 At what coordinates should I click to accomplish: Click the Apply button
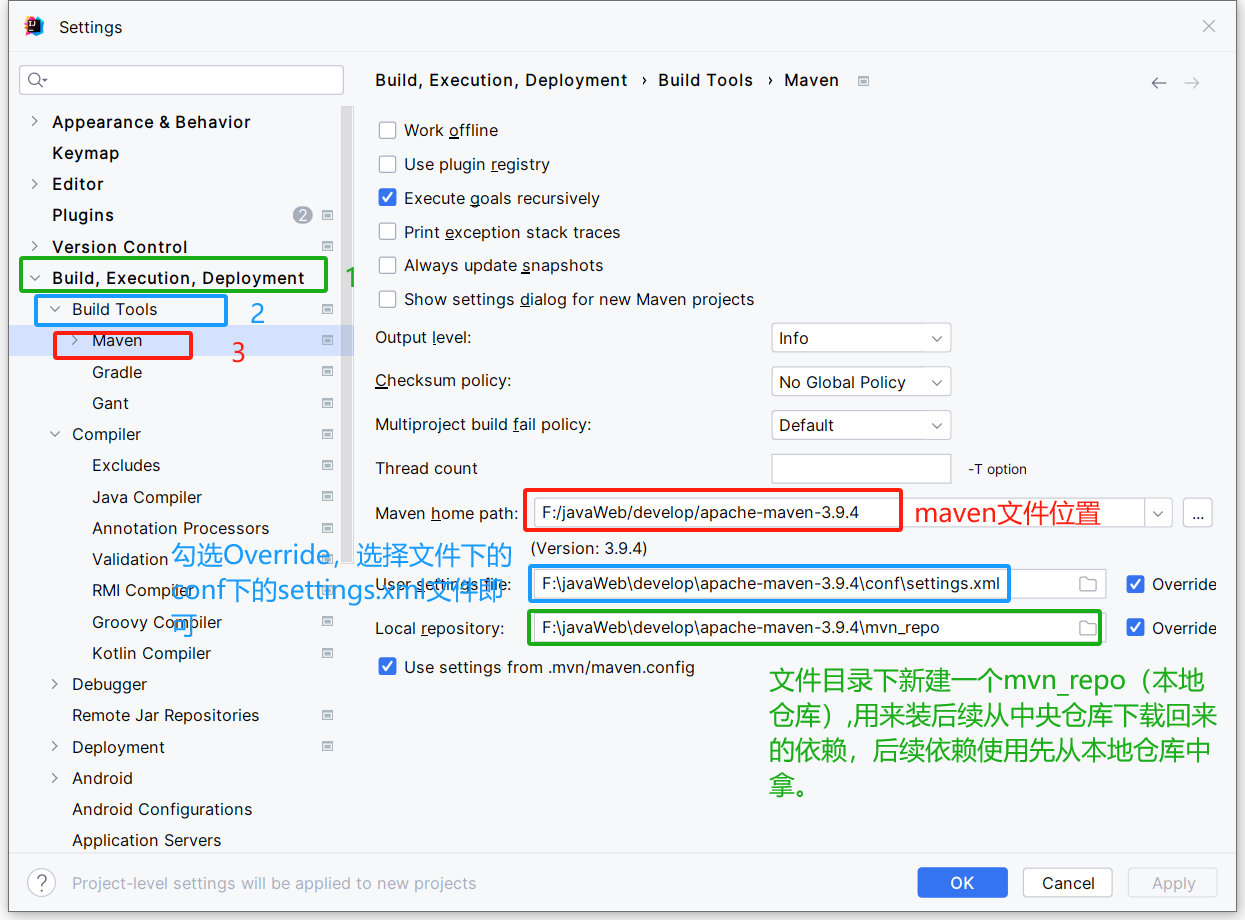1173,882
